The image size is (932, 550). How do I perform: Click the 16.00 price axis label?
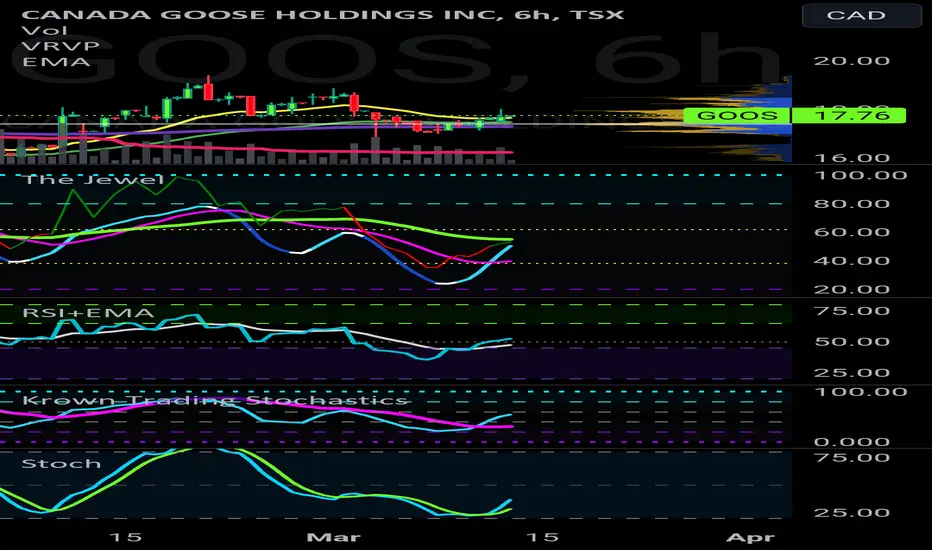[x=852, y=158]
